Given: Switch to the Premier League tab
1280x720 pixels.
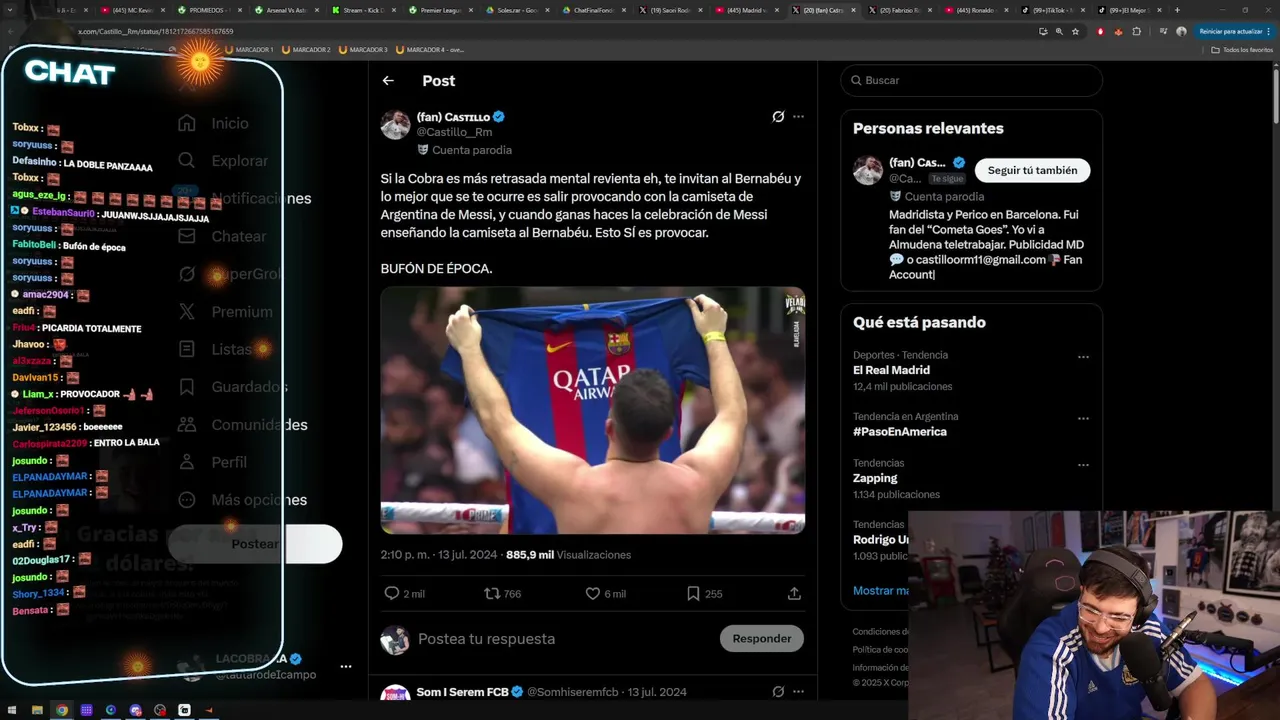Looking at the screenshot, I should (x=439, y=10).
